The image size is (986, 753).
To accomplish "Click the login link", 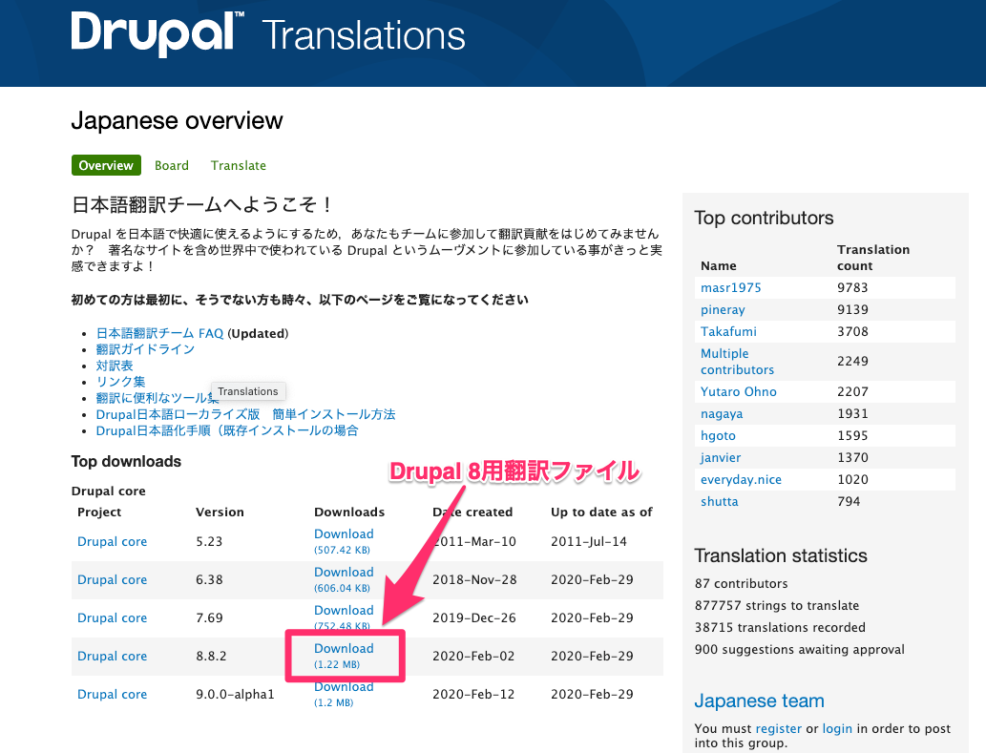I will 837,728.
